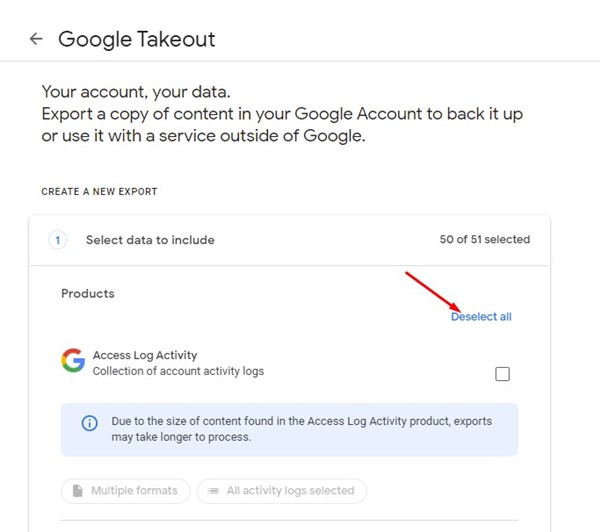Click Collection of account activity logs description
Image resolution: width=600 pixels, height=532 pixels.
178,371
